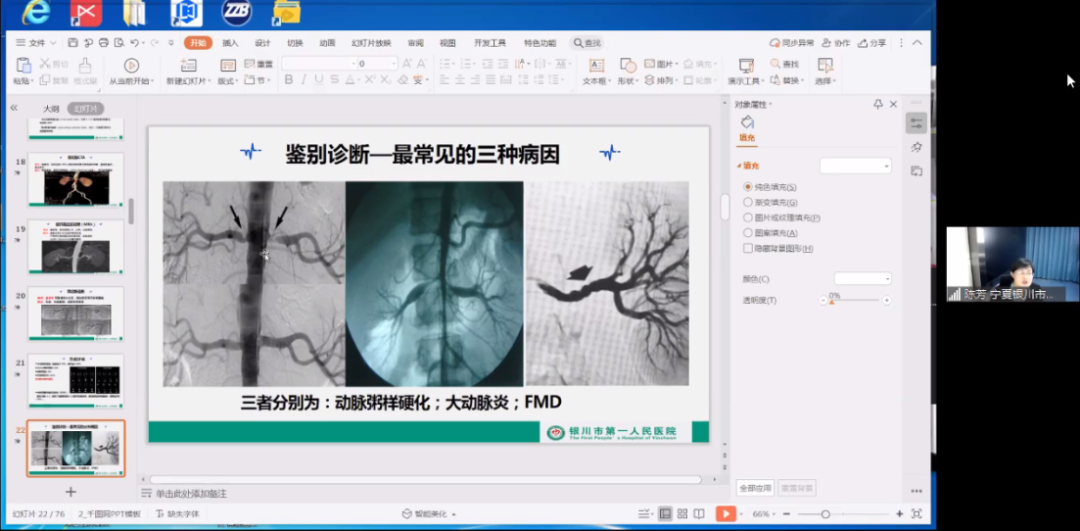Click the Internet Explorer desktop icon
Viewport: 1080px width, 531px height.
pyautogui.click(x=36, y=12)
